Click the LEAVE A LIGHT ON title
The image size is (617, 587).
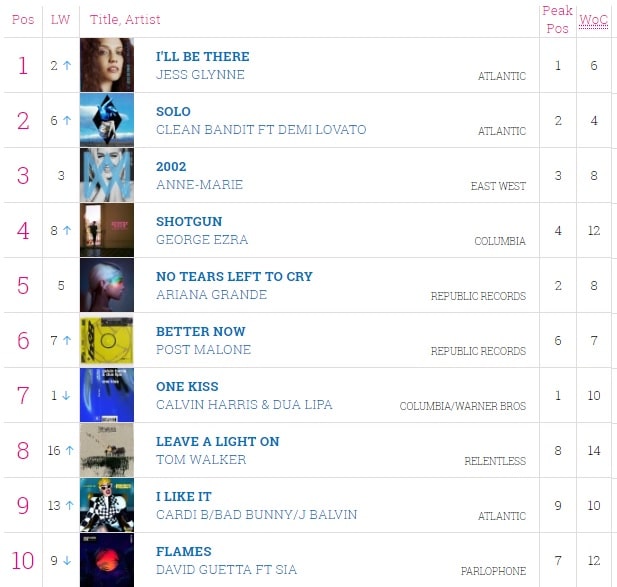coord(218,442)
